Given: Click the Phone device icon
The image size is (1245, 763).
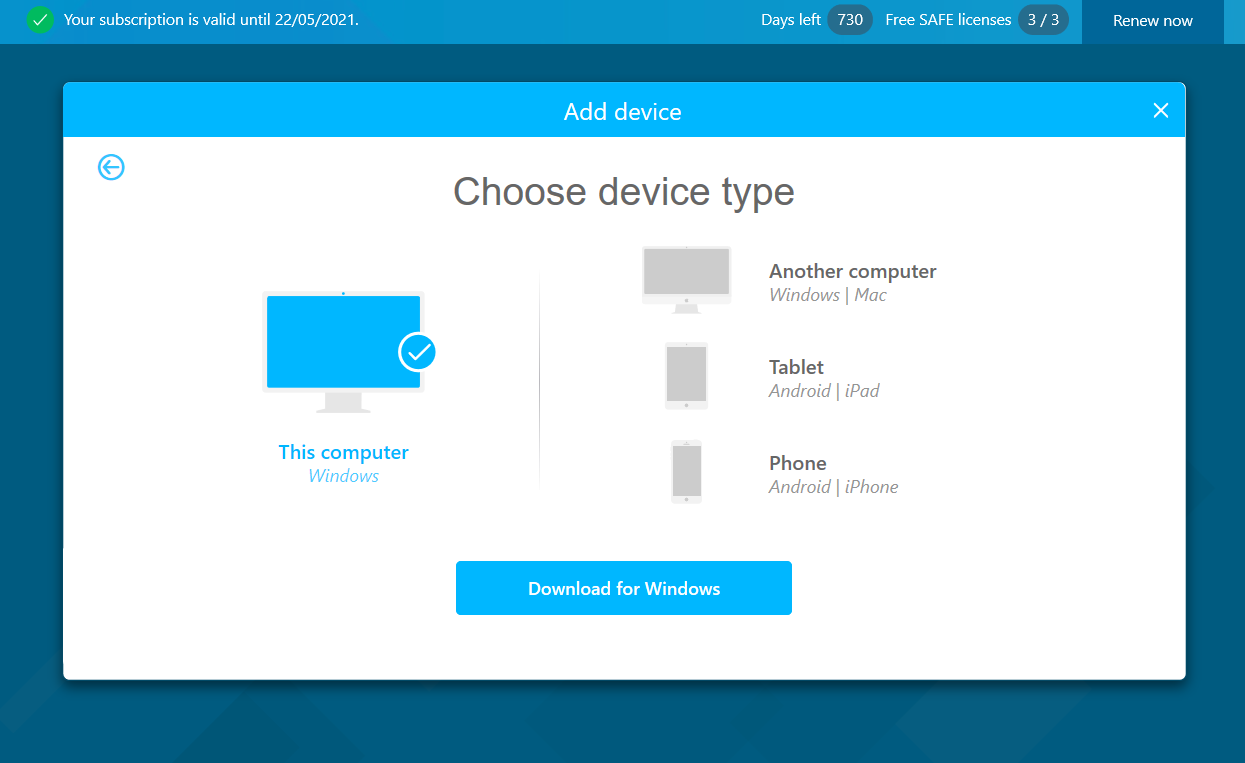Looking at the screenshot, I should (686, 470).
